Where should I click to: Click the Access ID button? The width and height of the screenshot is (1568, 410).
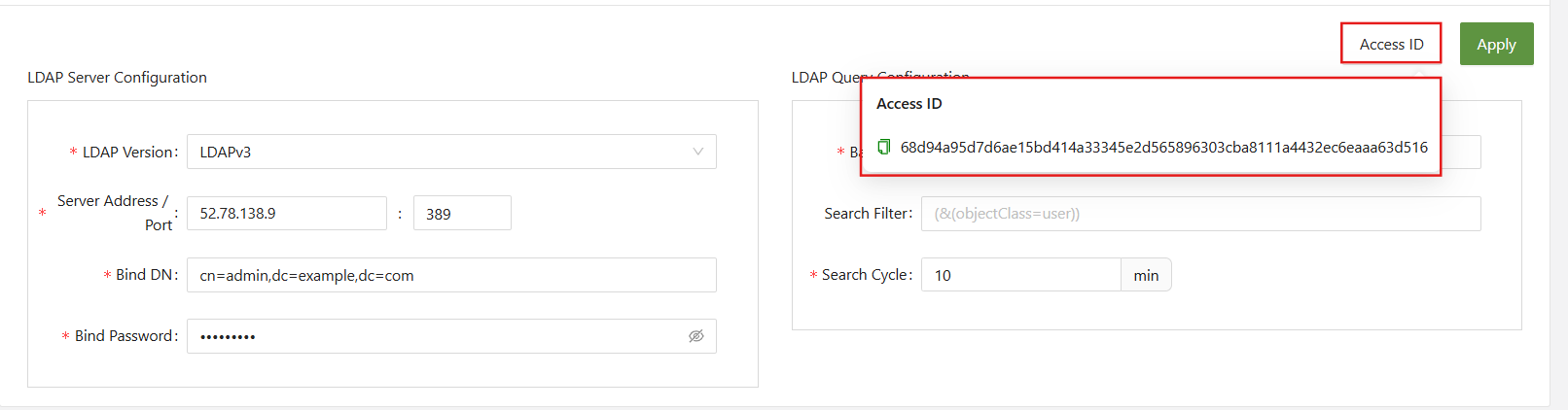click(x=1391, y=44)
